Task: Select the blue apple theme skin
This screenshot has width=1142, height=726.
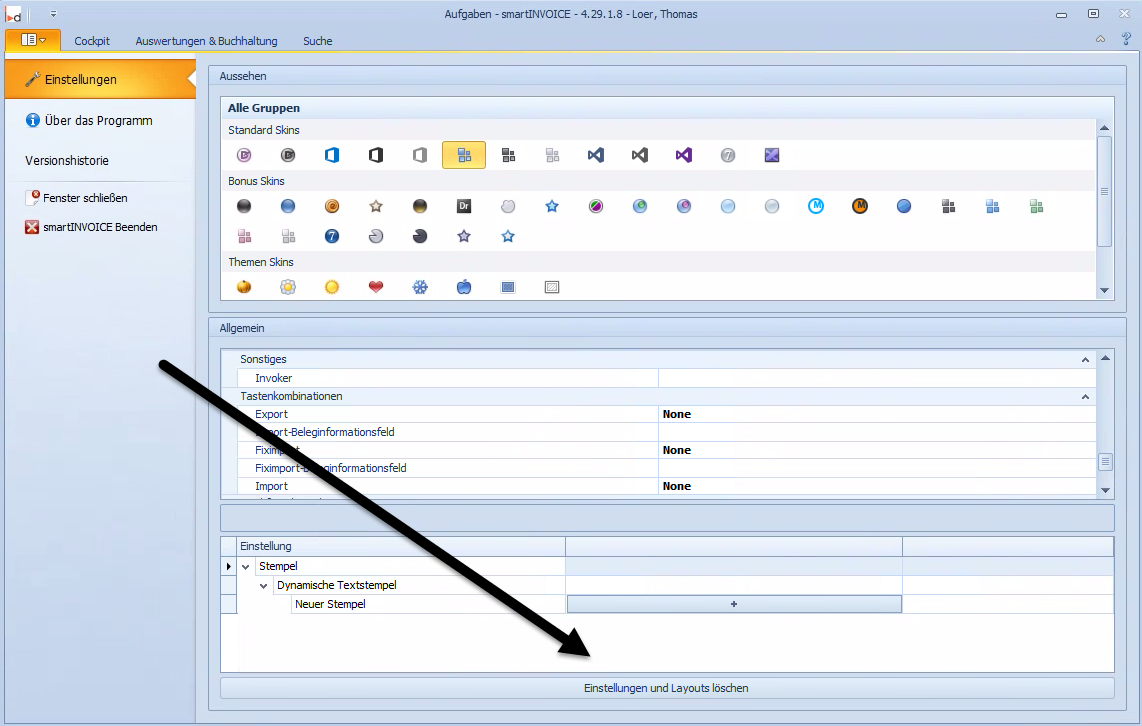Action: pos(464,287)
